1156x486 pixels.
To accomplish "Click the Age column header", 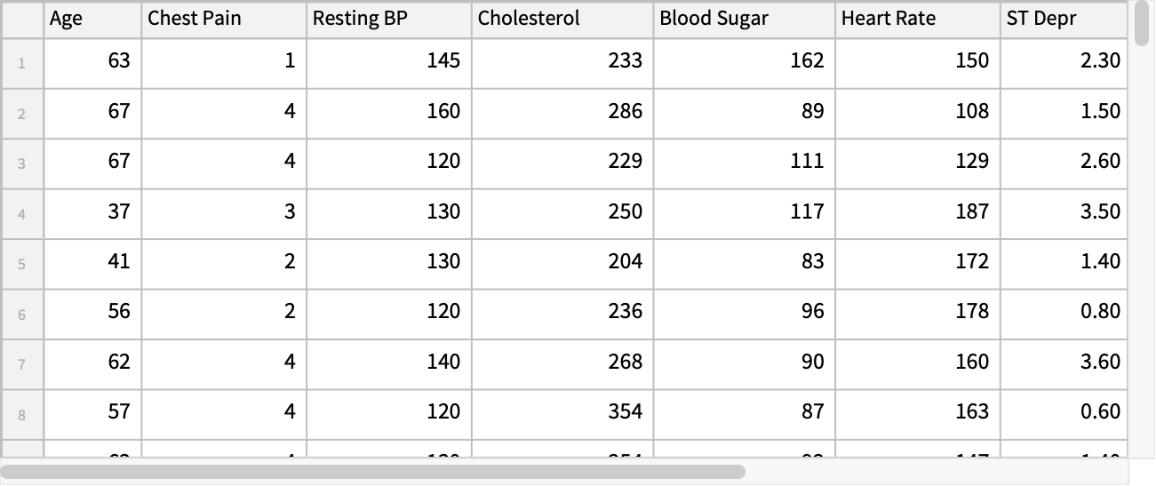I will [x=92, y=19].
